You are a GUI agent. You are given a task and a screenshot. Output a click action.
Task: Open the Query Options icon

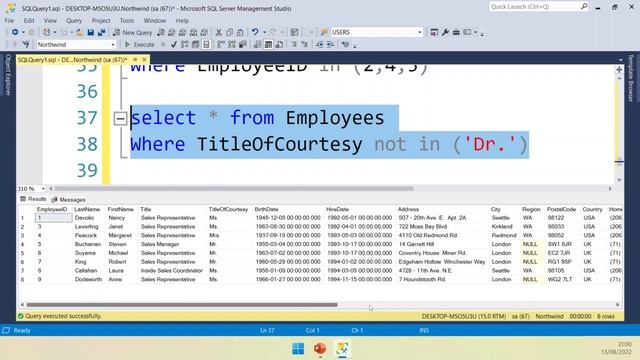point(196,44)
